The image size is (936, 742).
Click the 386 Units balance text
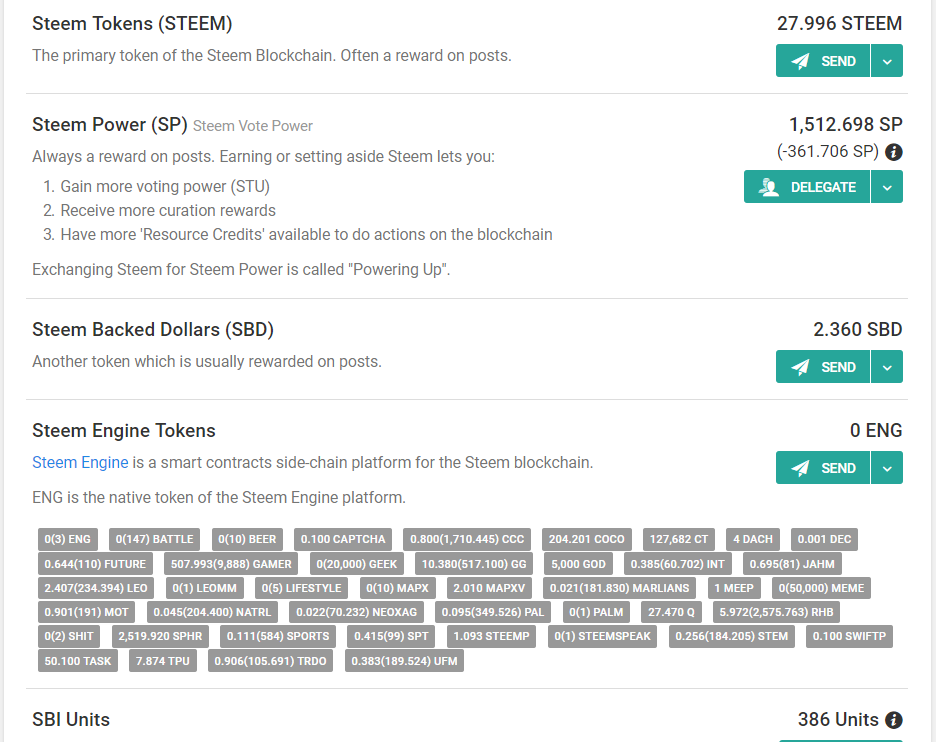(838, 720)
